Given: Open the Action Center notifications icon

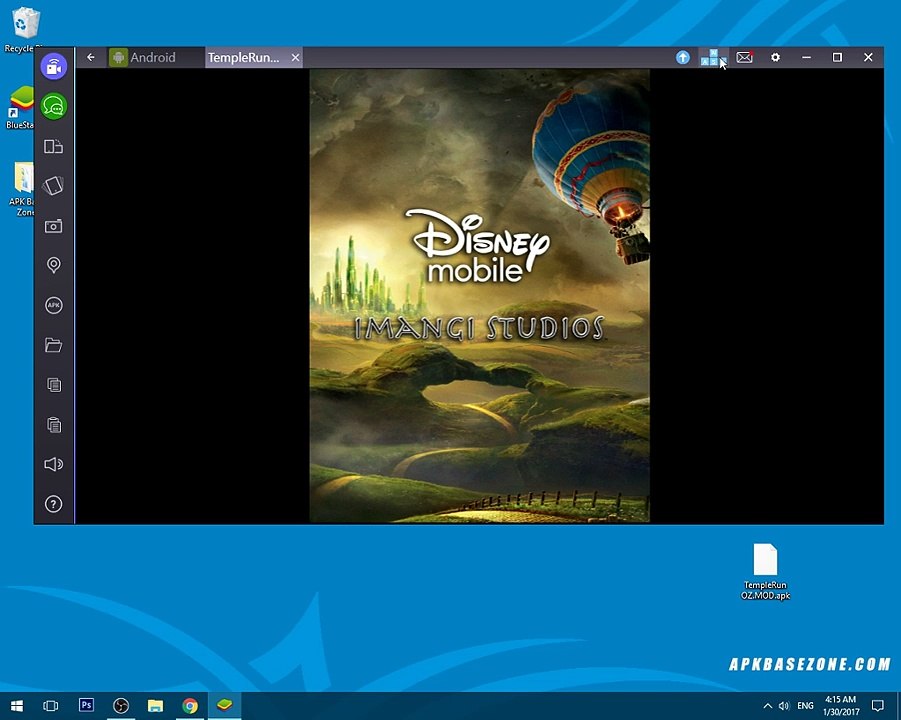Looking at the screenshot, I should [x=878, y=706].
